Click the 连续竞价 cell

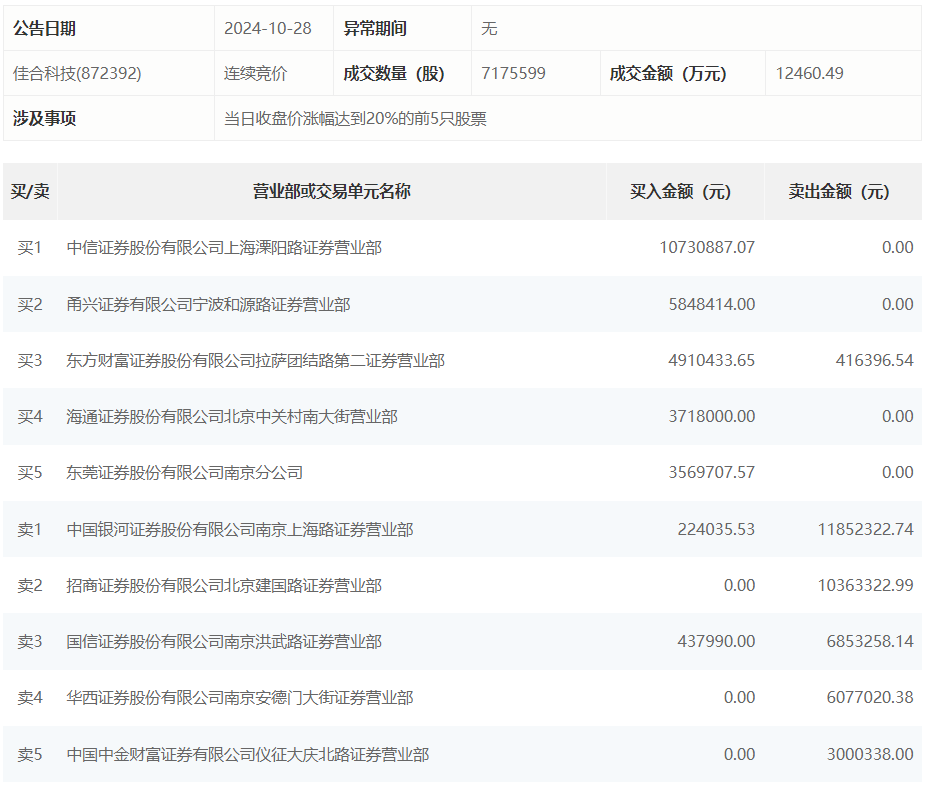255,73
